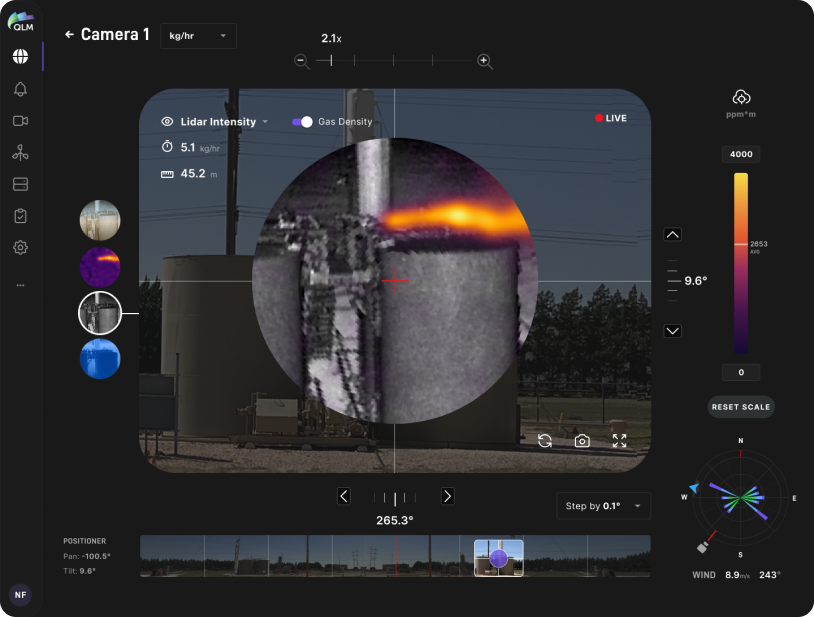Select the camera icon in sidebar
Image resolution: width=814 pixels, height=617 pixels.
coord(20,121)
